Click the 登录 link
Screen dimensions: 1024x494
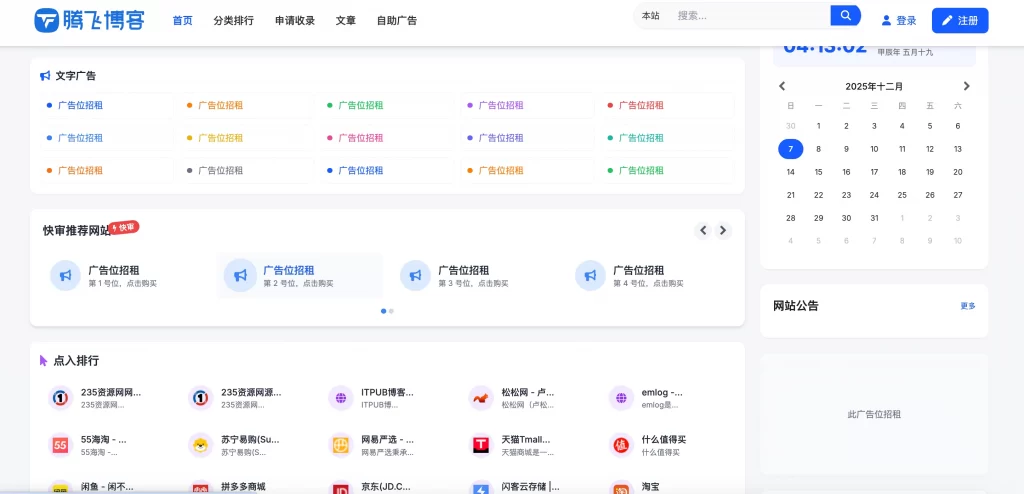pos(898,20)
